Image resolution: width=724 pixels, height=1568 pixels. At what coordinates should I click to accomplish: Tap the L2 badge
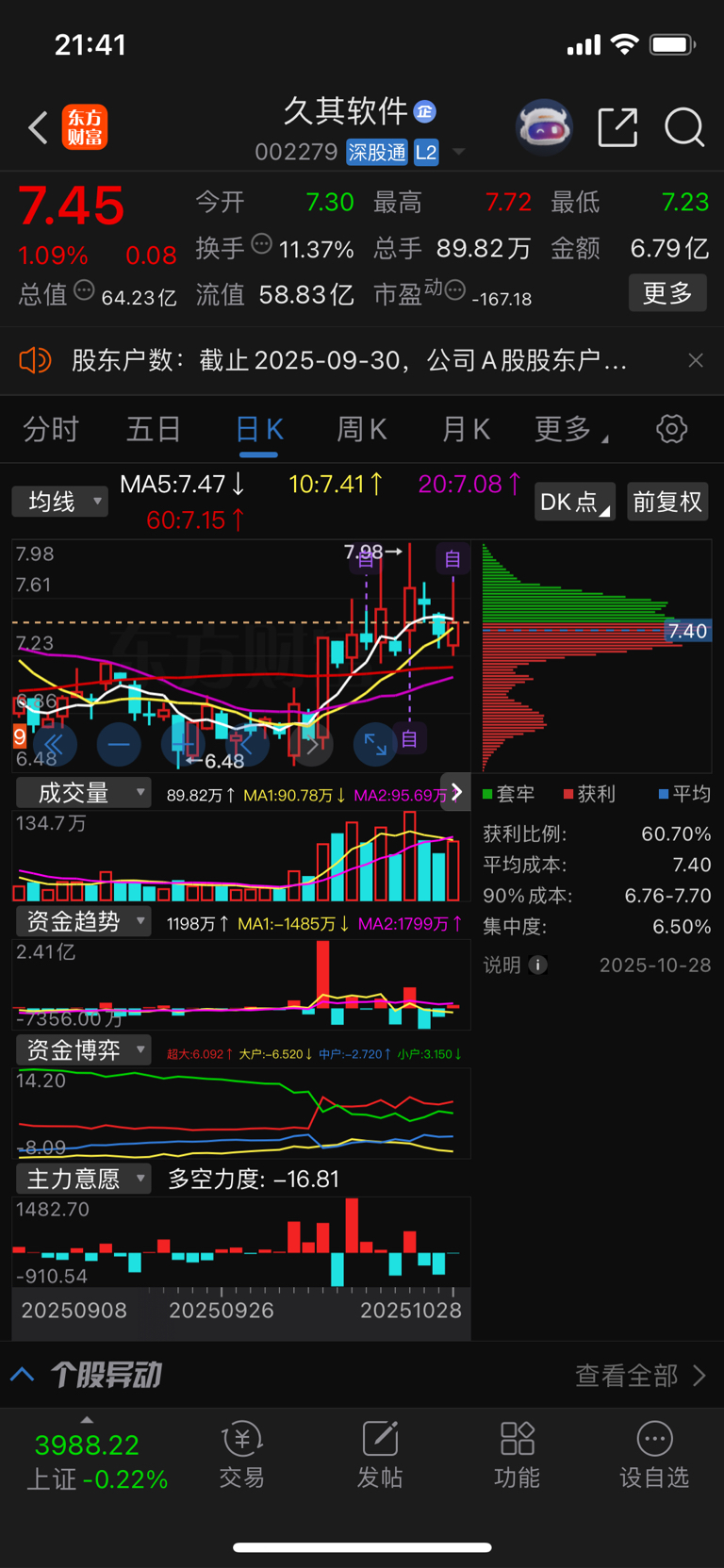[426, 152]
